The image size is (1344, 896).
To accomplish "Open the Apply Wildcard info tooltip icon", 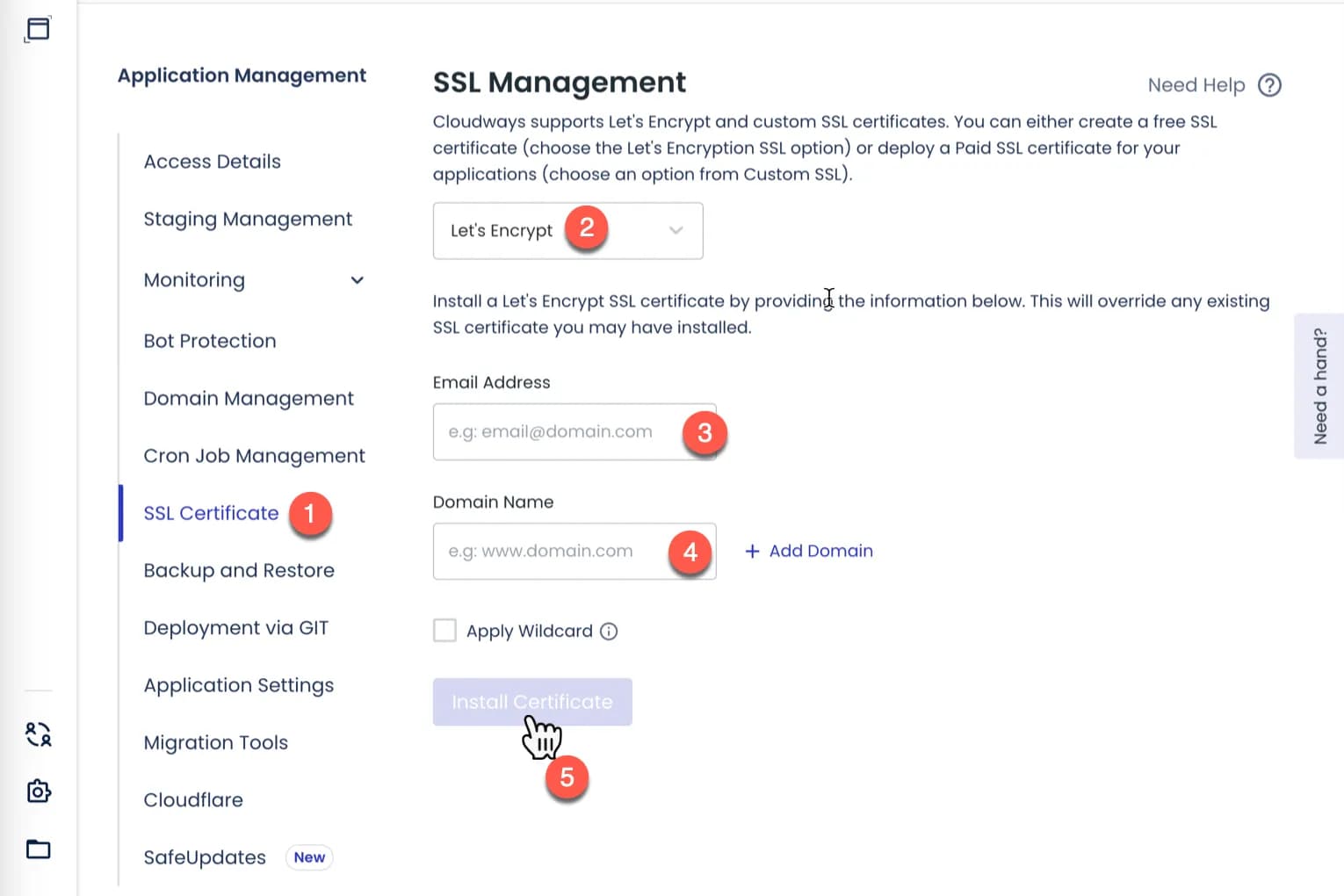I will pyautogui.click(x=609, y=631).
